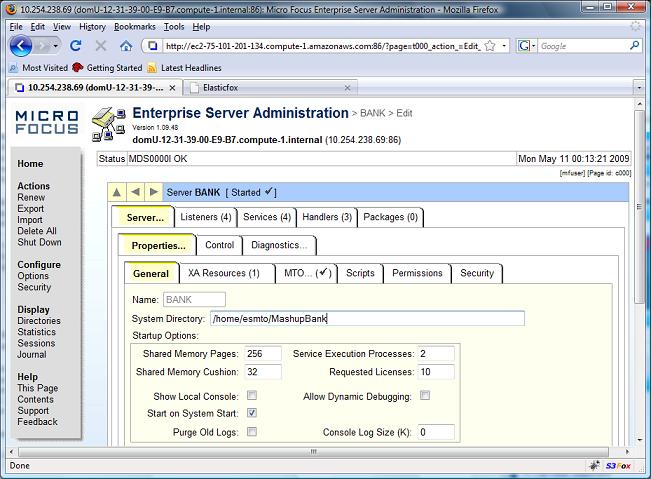
Task: Open Directories under Display
Action: coord(39,321)
